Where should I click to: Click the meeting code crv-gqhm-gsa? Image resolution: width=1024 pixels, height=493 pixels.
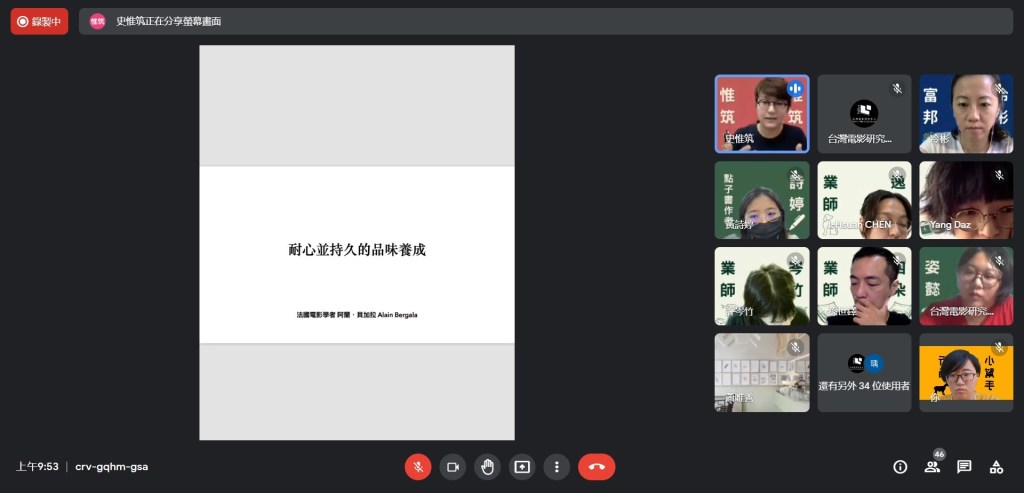(x=111, y=466)
